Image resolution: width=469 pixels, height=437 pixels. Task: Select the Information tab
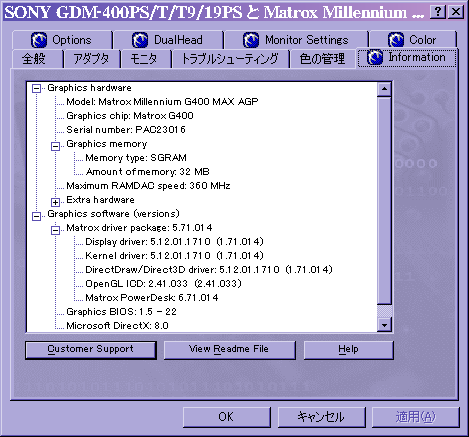point(407,58)
